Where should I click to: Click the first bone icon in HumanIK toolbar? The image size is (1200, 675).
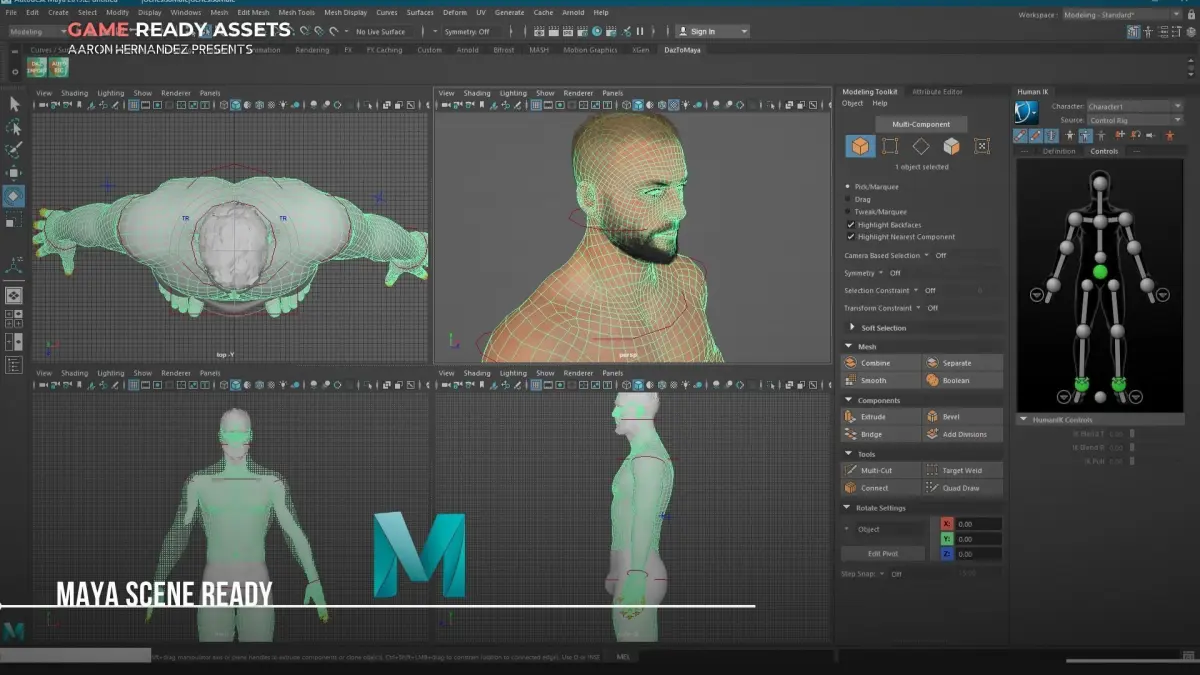[1021, 135]
